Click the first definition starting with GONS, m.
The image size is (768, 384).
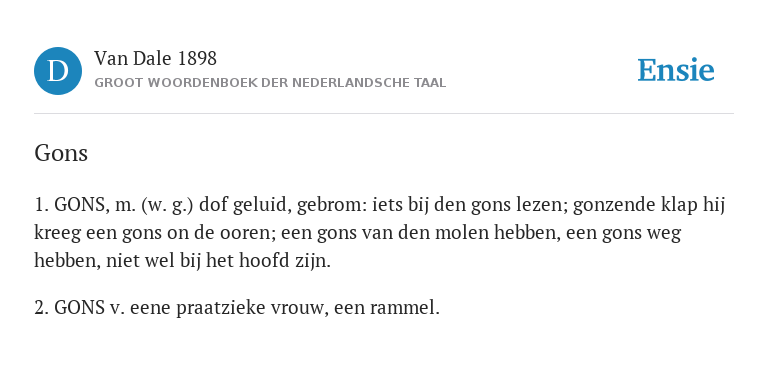tap(380, 233)
